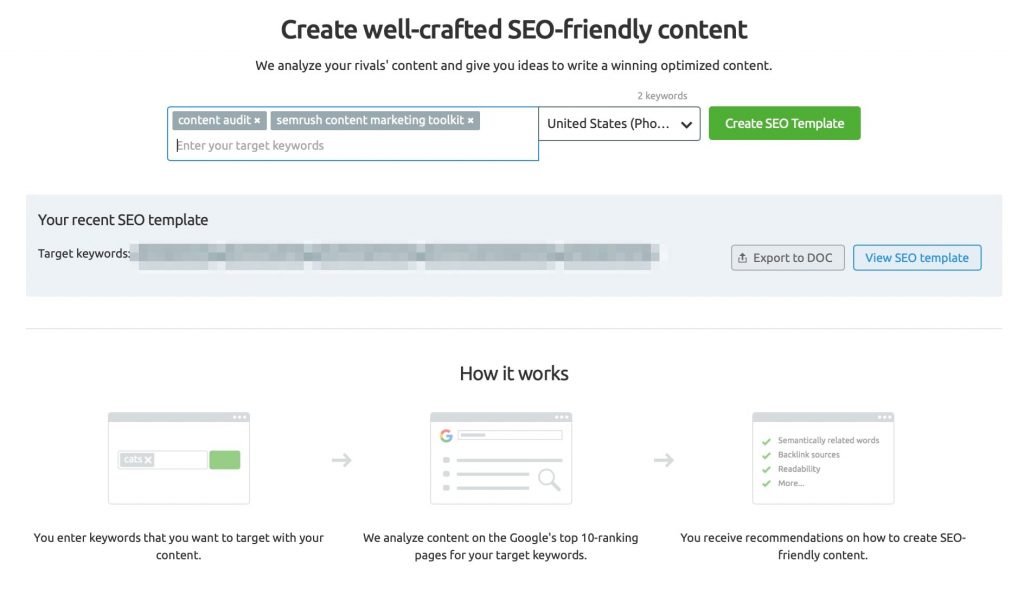
Task: Click the download icon inside Export to DOC
Action: 744,257
